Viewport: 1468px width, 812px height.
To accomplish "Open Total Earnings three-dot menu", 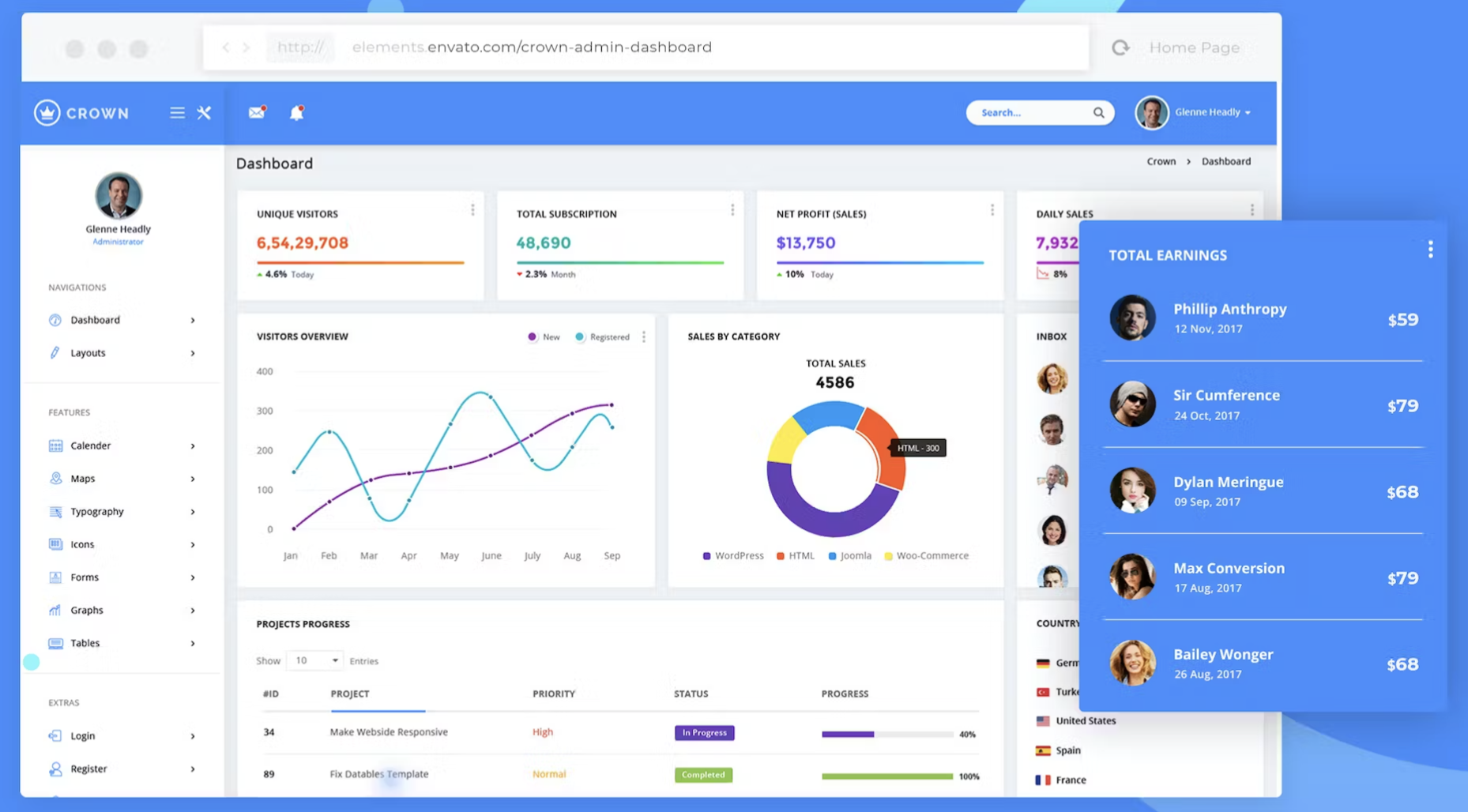I will [1430, 250].
